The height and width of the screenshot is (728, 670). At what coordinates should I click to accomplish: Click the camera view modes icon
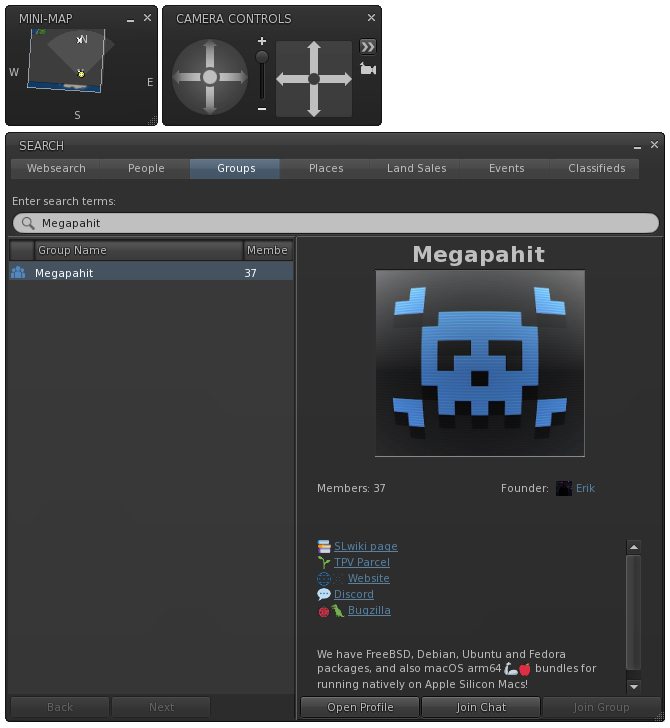point(368,70)
